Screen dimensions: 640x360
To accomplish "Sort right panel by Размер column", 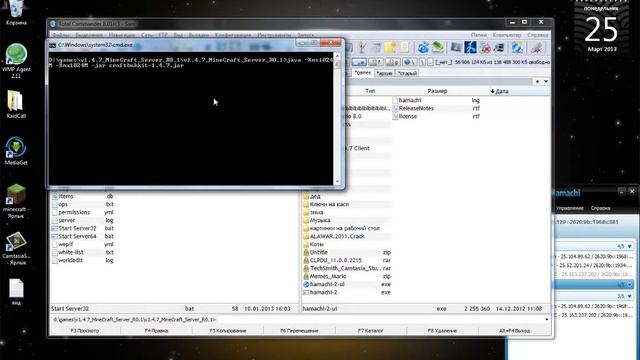I will tap(437, 91).
